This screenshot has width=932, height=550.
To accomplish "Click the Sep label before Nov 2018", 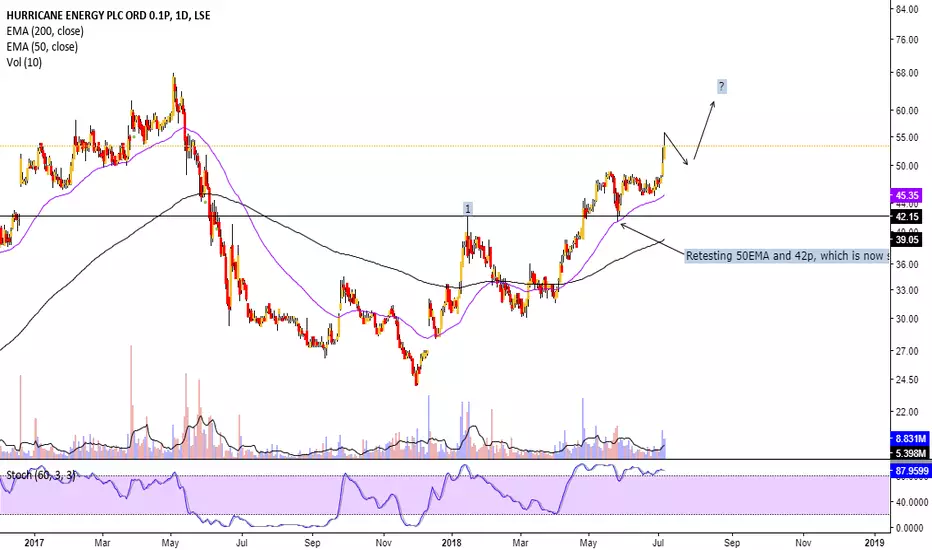I will [732, 542].
